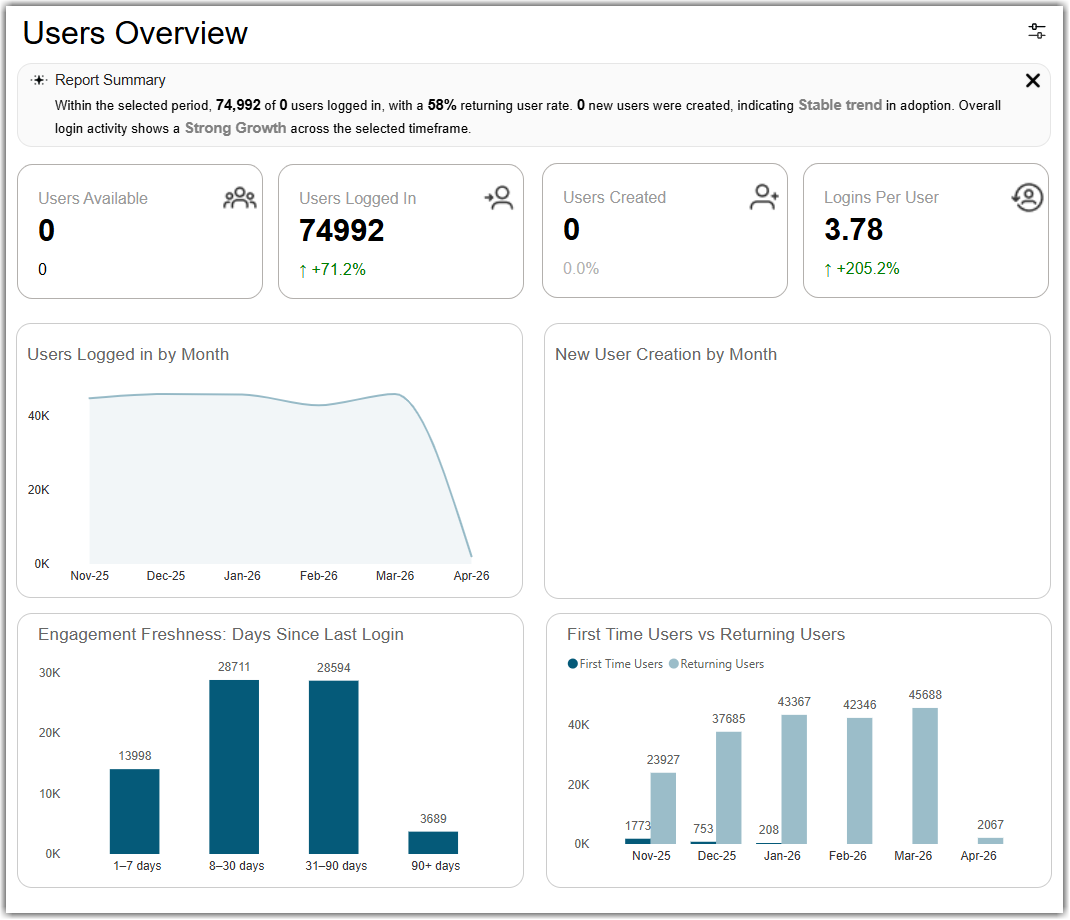Click the 8–30 days bar
This screenshot has width=1070, height=920.
click(x=234, y=767)
